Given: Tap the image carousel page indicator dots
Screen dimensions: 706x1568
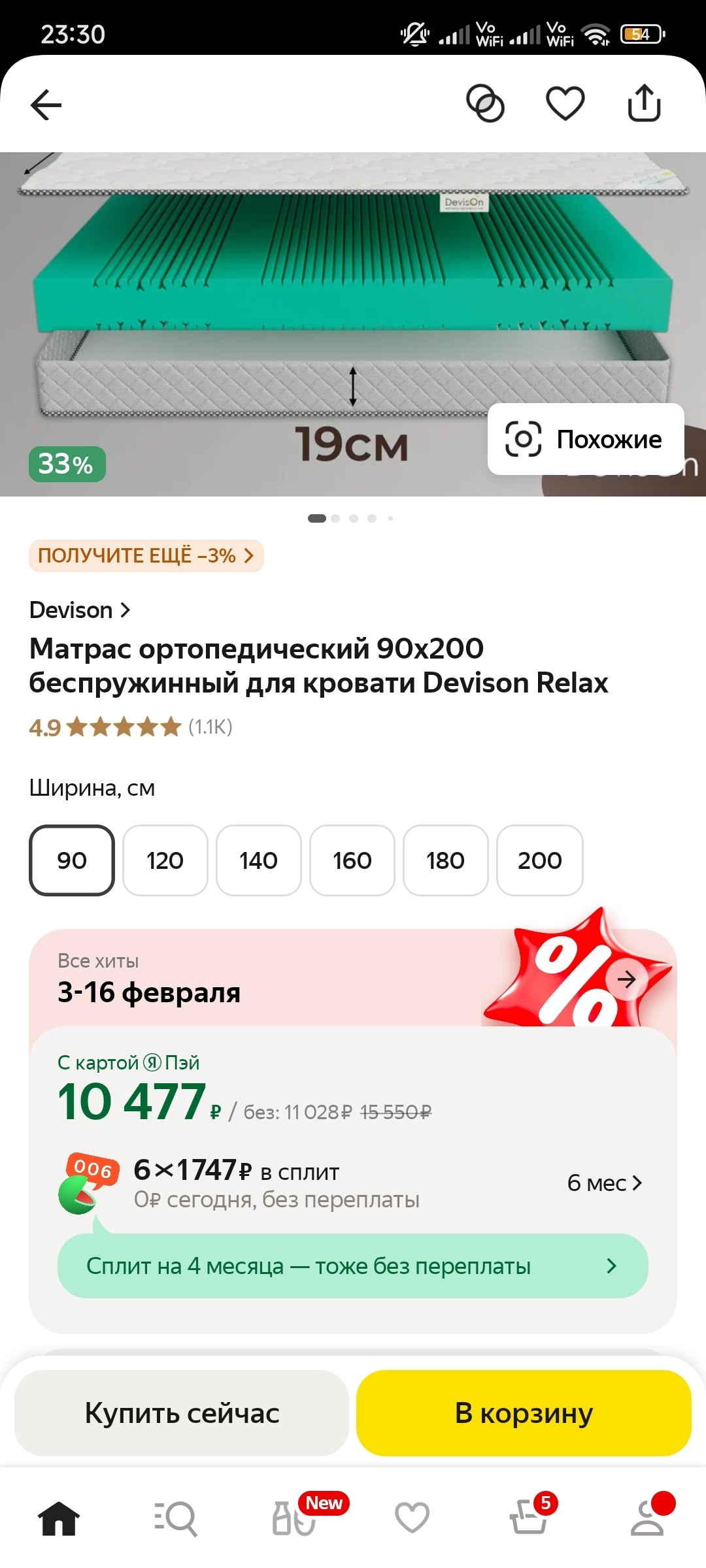Looking at the screenshot, I should [x=351, y=518].
